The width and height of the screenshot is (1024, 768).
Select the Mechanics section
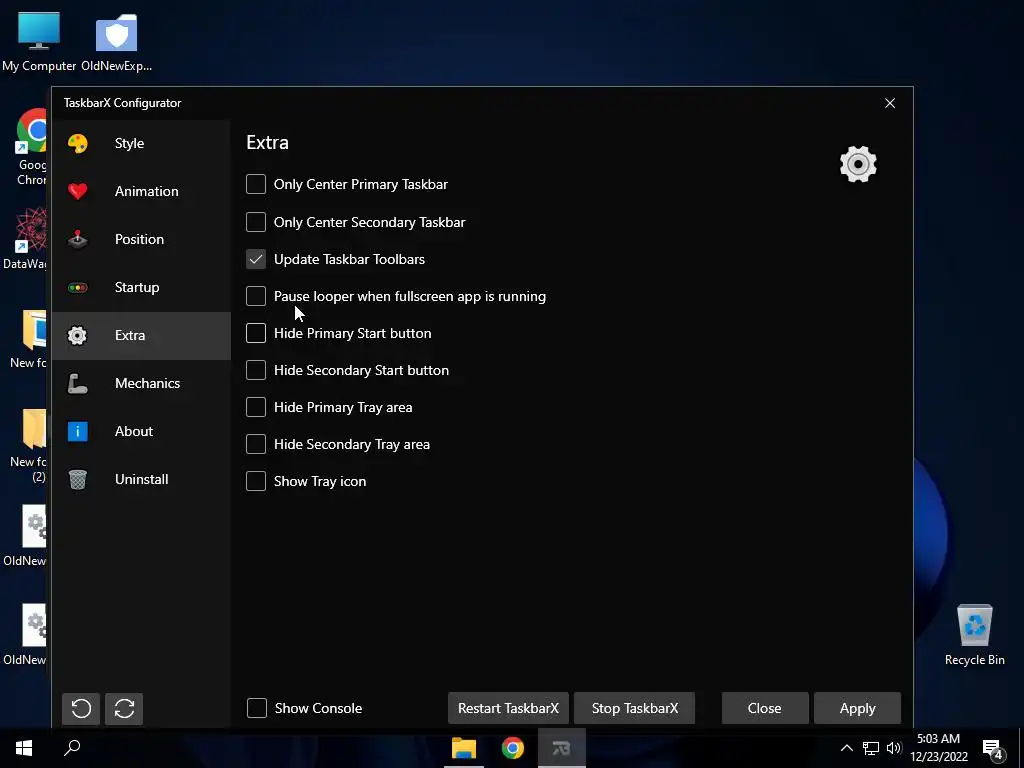141,383
